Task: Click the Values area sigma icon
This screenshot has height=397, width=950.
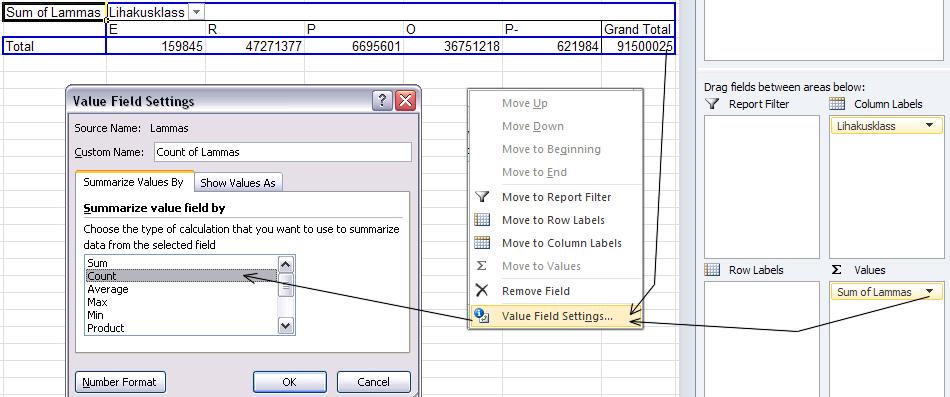Action: 837,270
